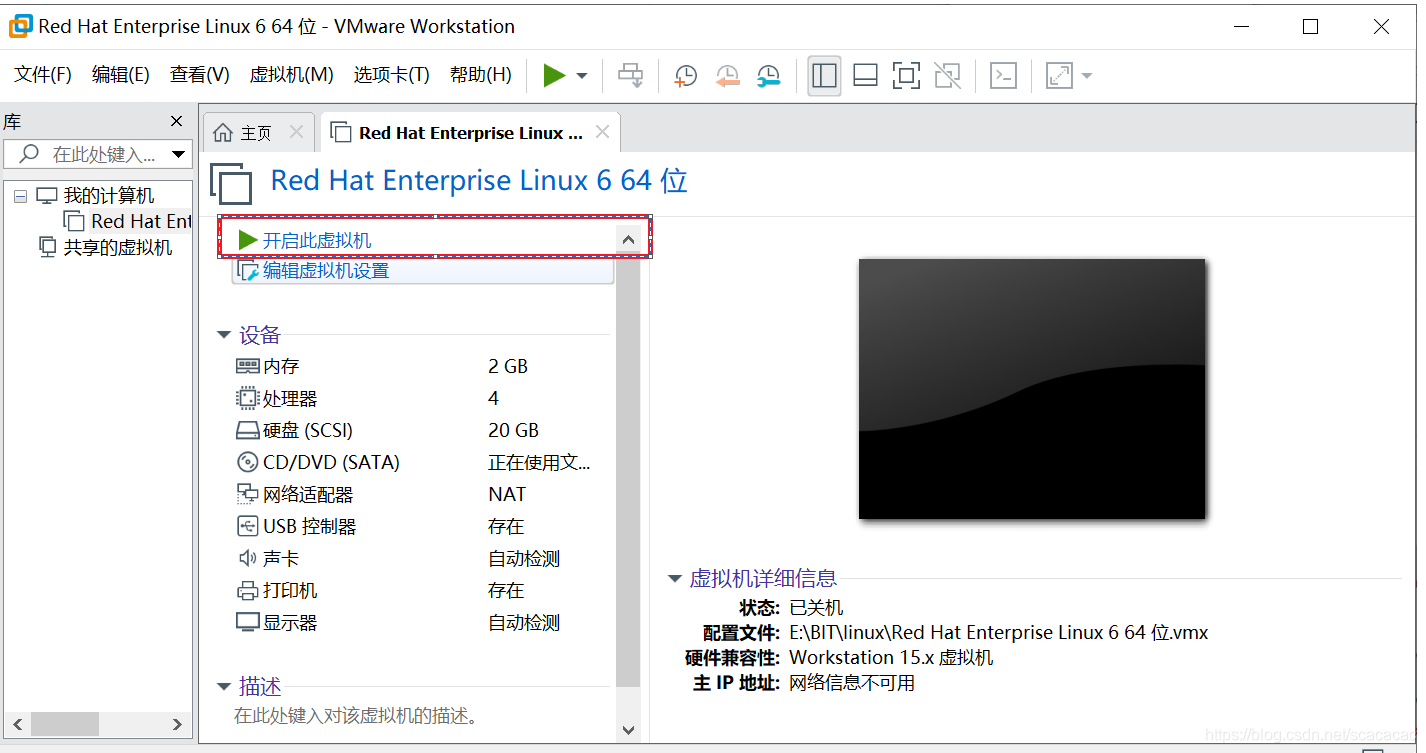Click the 网络适配器 device icon
1426x753 pixels.
[x=247, y=494]
